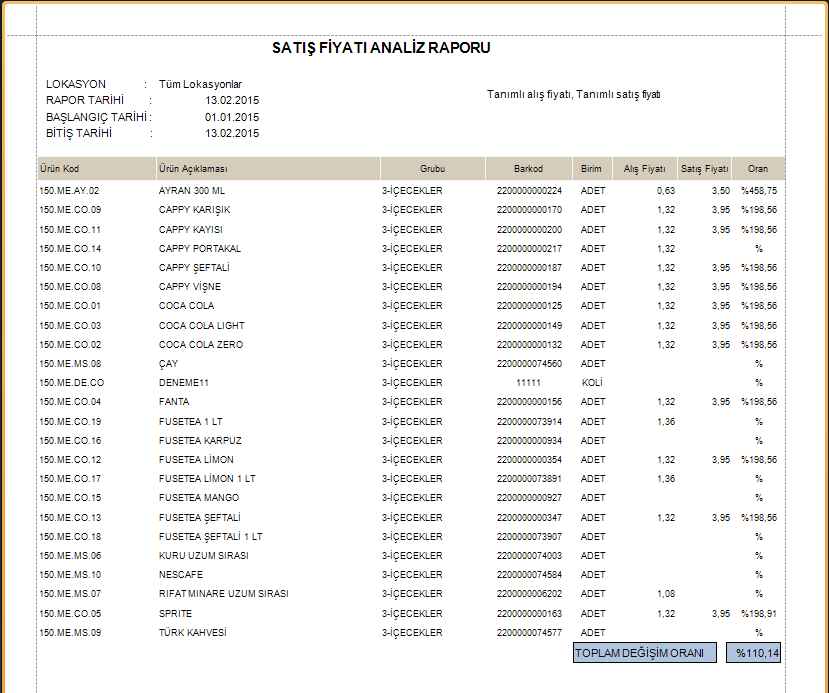Click the 'Grubu' column header
This screenshot has width=829, height=693.
coord(432,169)
